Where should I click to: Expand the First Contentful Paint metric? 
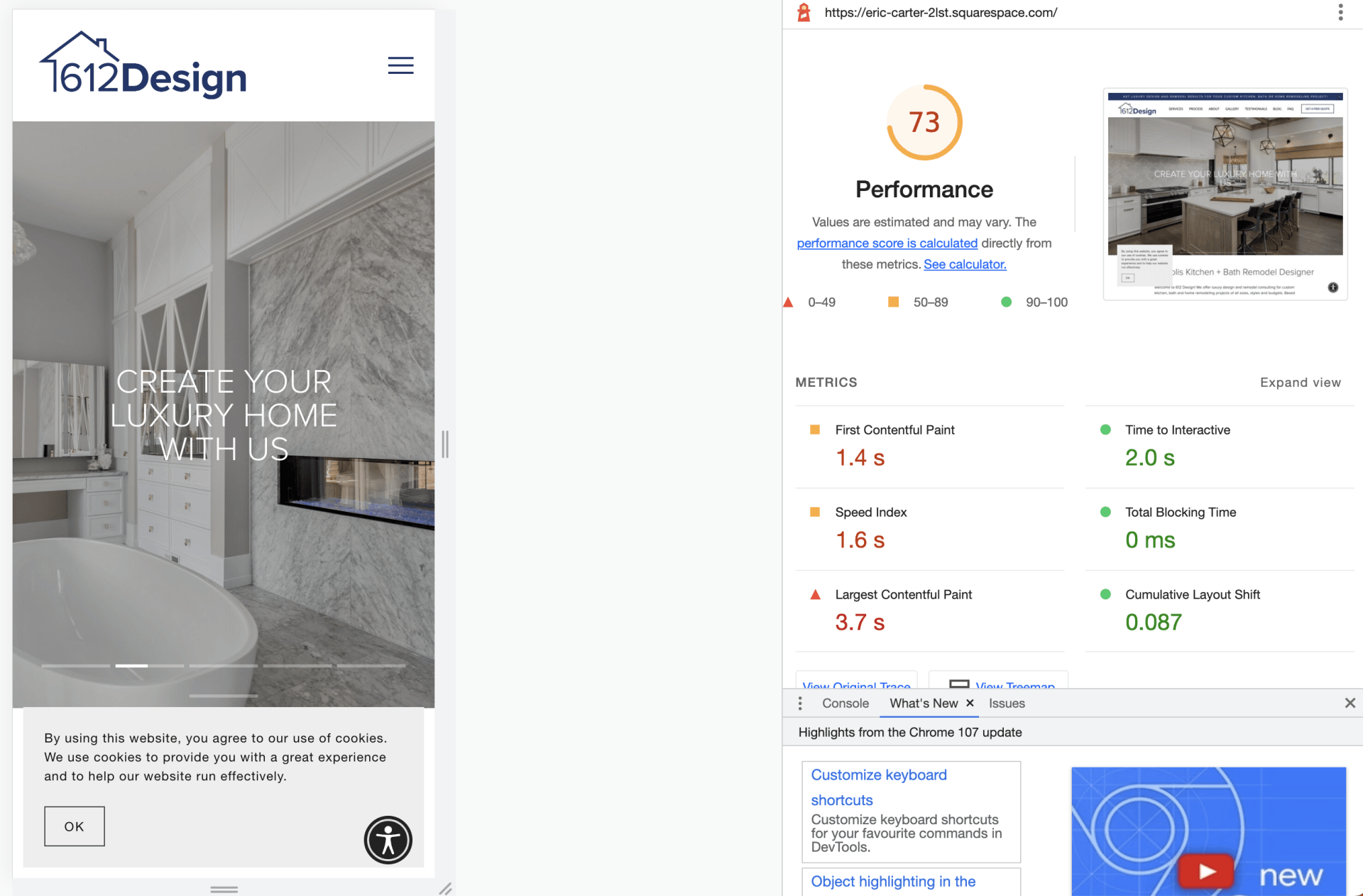(894, 430)
